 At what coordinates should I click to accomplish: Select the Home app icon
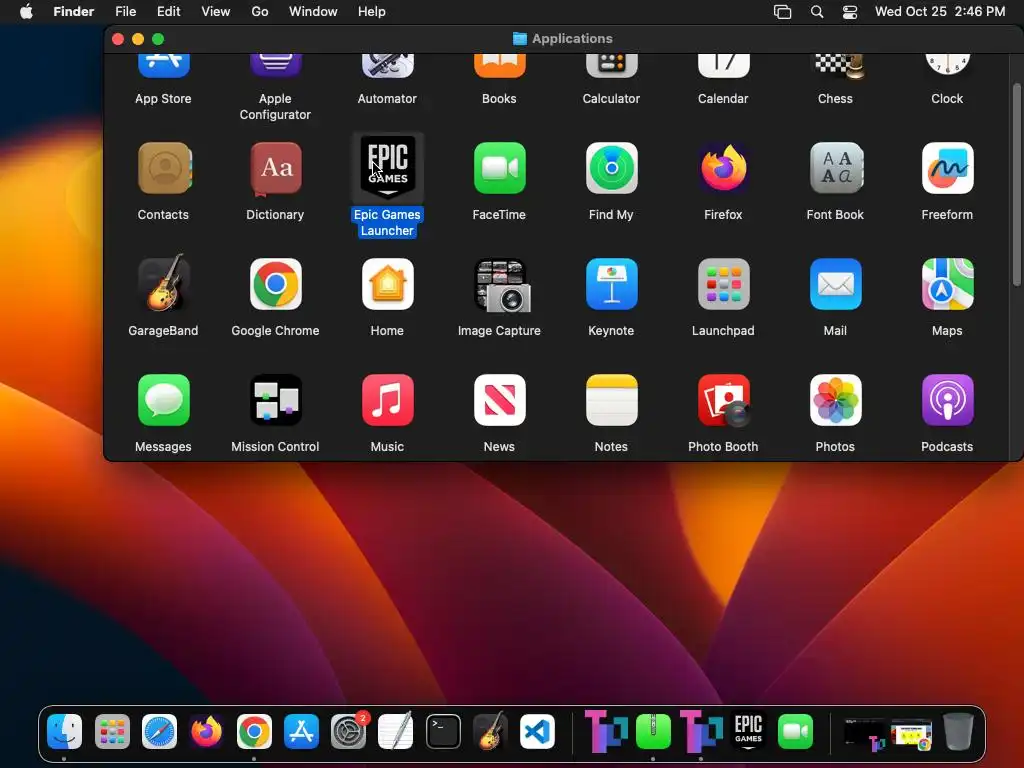[x=388, y=284]
